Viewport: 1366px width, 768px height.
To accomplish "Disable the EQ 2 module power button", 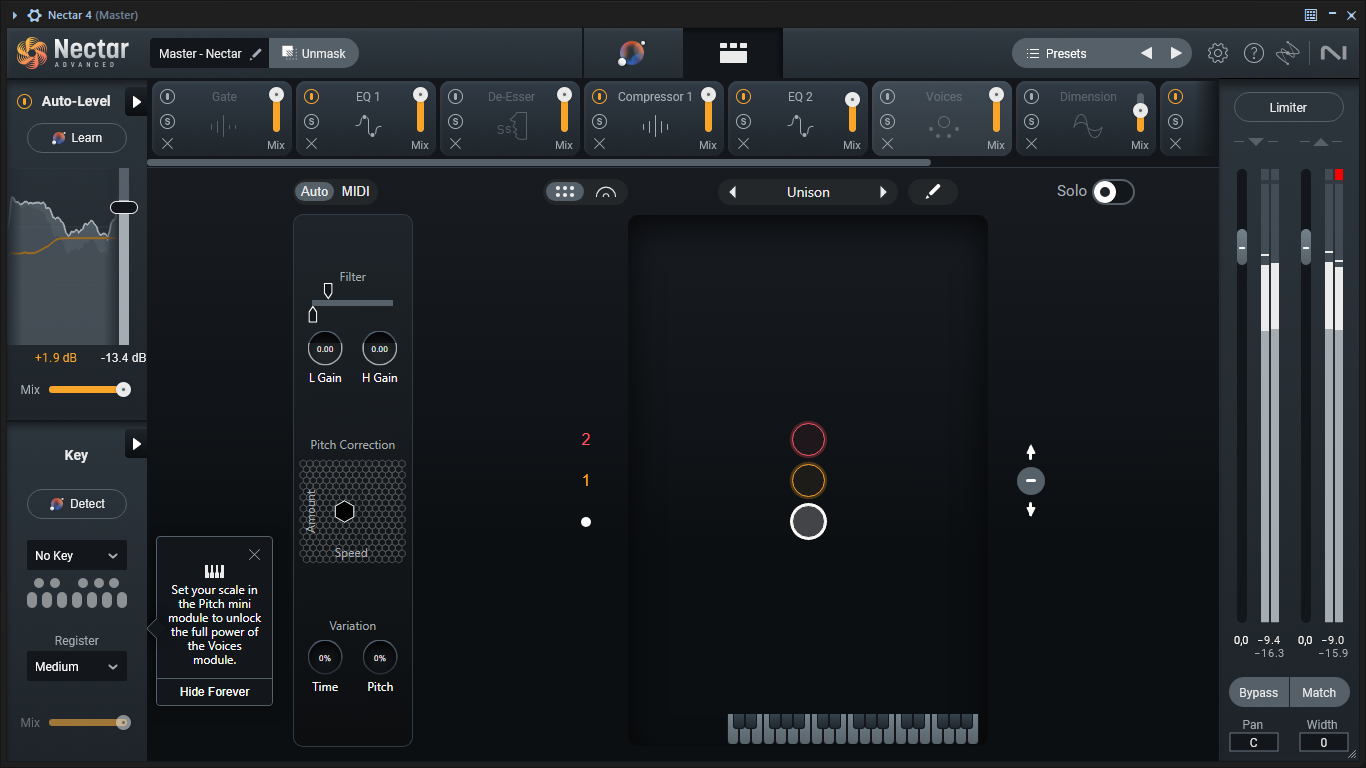I will [x=743, y=97].
